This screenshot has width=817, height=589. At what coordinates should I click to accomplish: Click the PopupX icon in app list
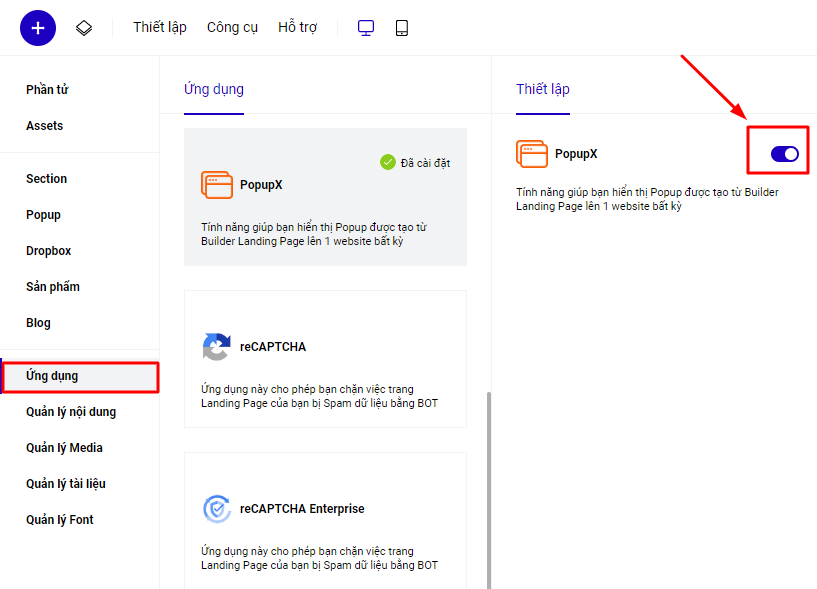coord(216,184)
